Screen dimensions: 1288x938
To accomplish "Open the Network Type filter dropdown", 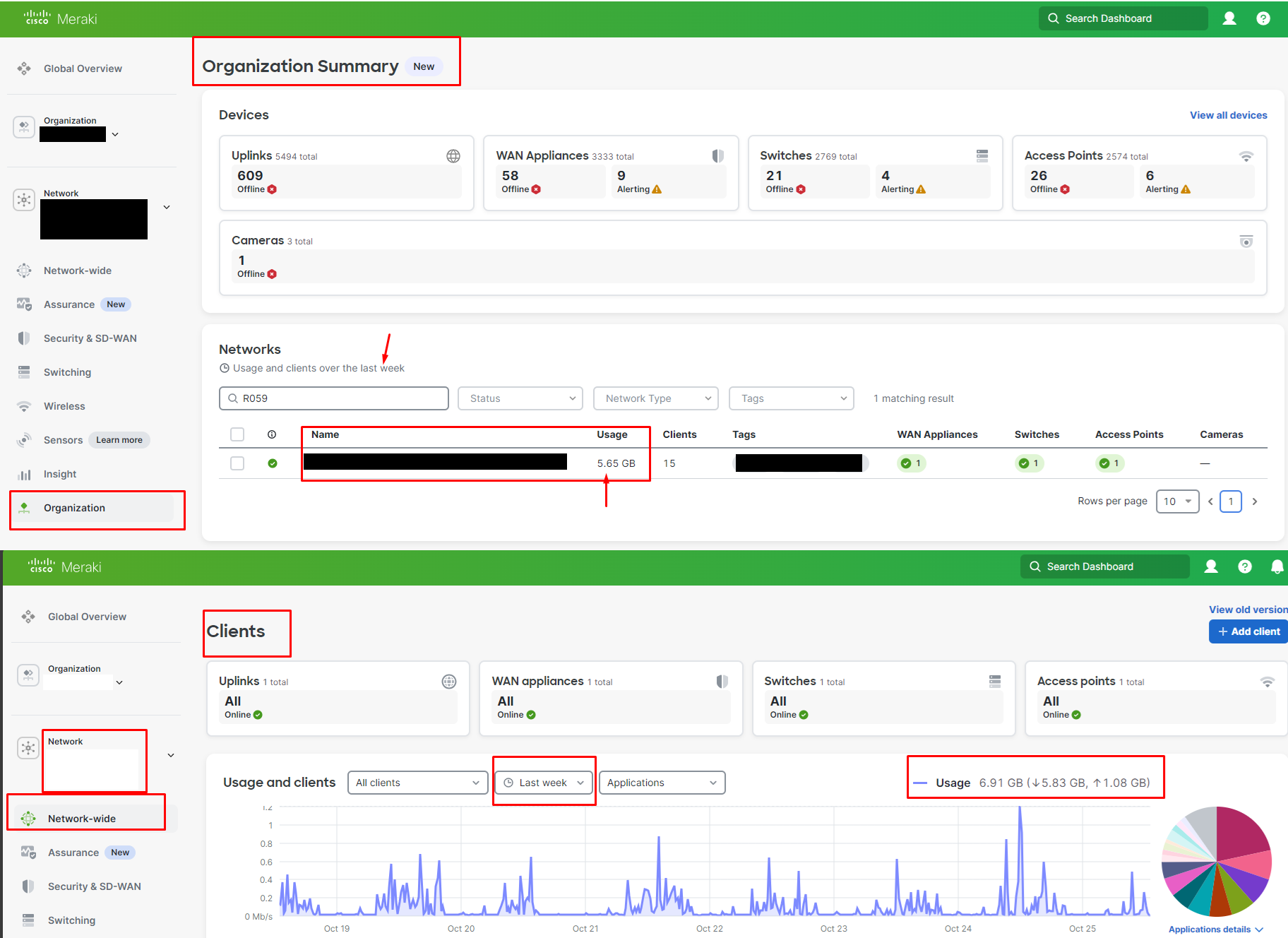I will coord(655,398).
